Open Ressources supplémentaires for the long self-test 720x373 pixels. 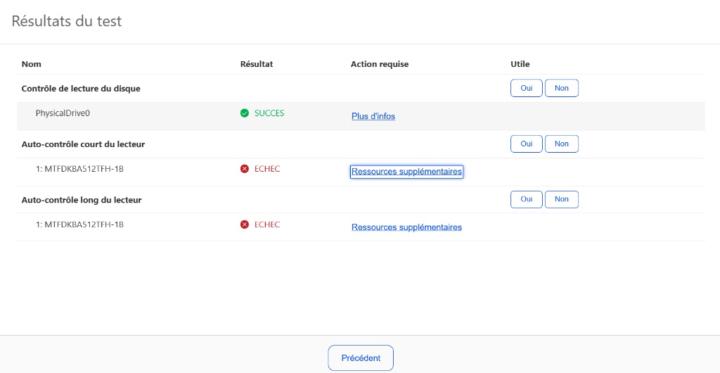click(x=406, y=227)
